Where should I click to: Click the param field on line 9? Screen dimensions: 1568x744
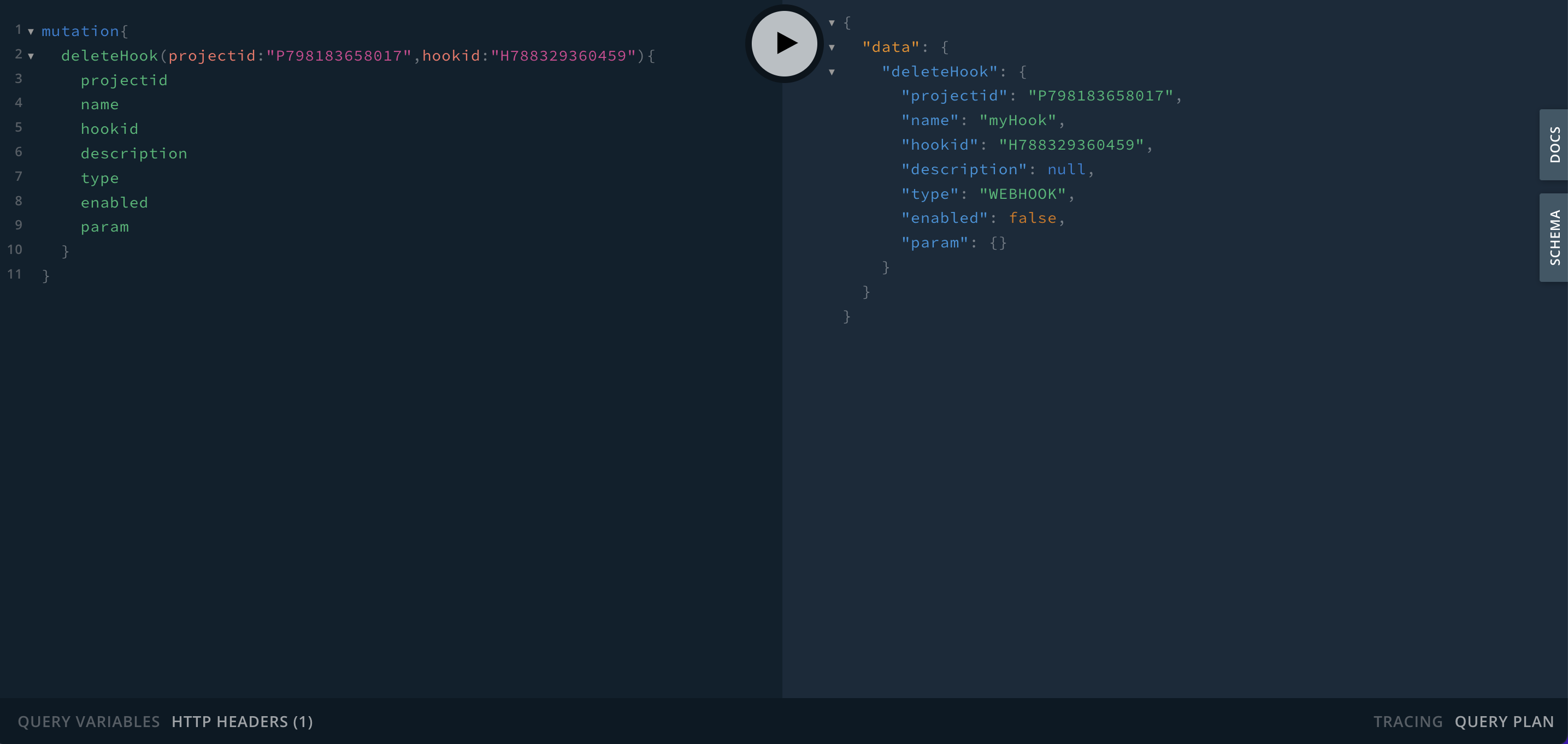point(105,227)
